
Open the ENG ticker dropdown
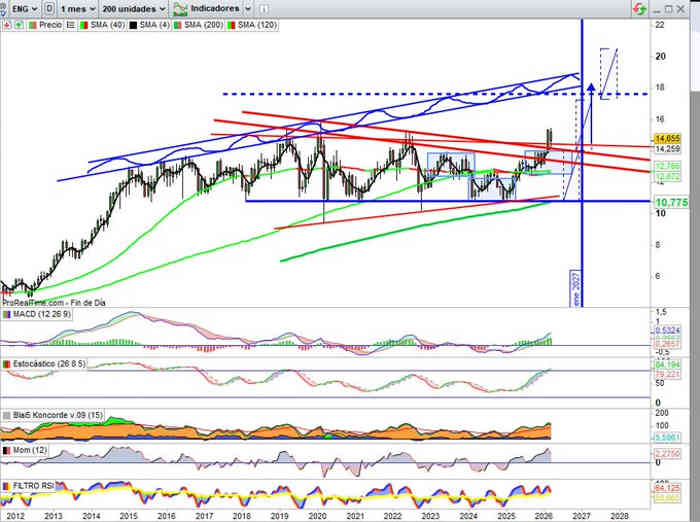[x=20, y=7]
